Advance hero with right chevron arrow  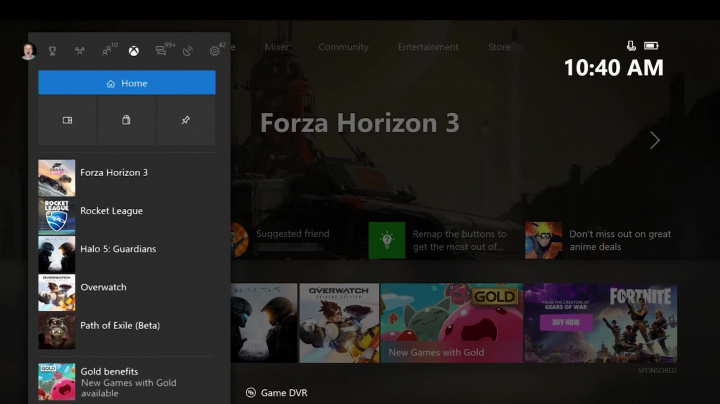tap(655, 140)
